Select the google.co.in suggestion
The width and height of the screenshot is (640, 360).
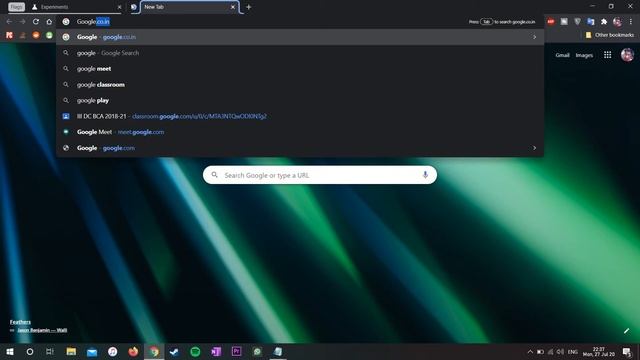(x=300, y=37)
